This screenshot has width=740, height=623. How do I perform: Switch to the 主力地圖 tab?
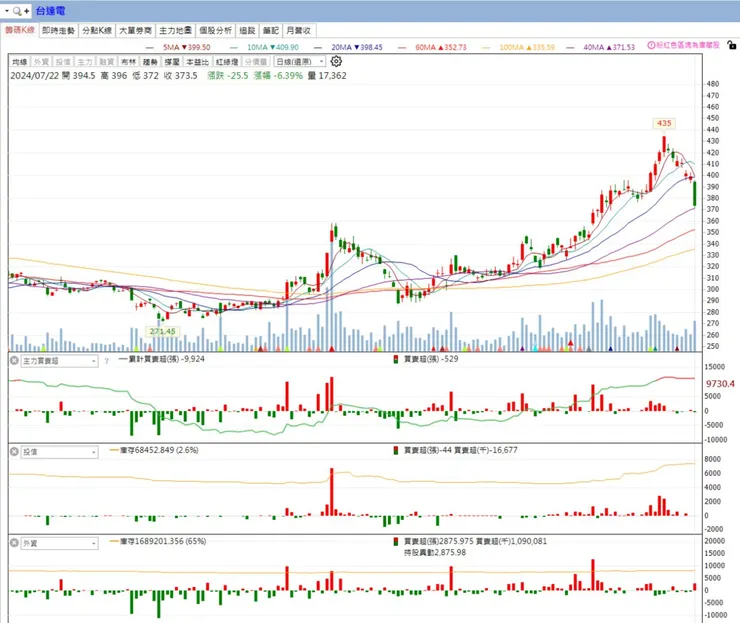[175, 30]
